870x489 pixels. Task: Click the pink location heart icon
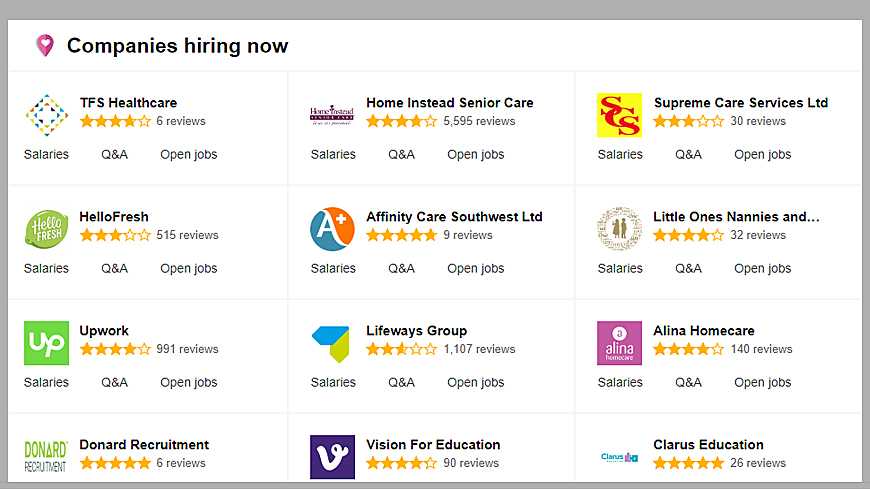(44, 45)
